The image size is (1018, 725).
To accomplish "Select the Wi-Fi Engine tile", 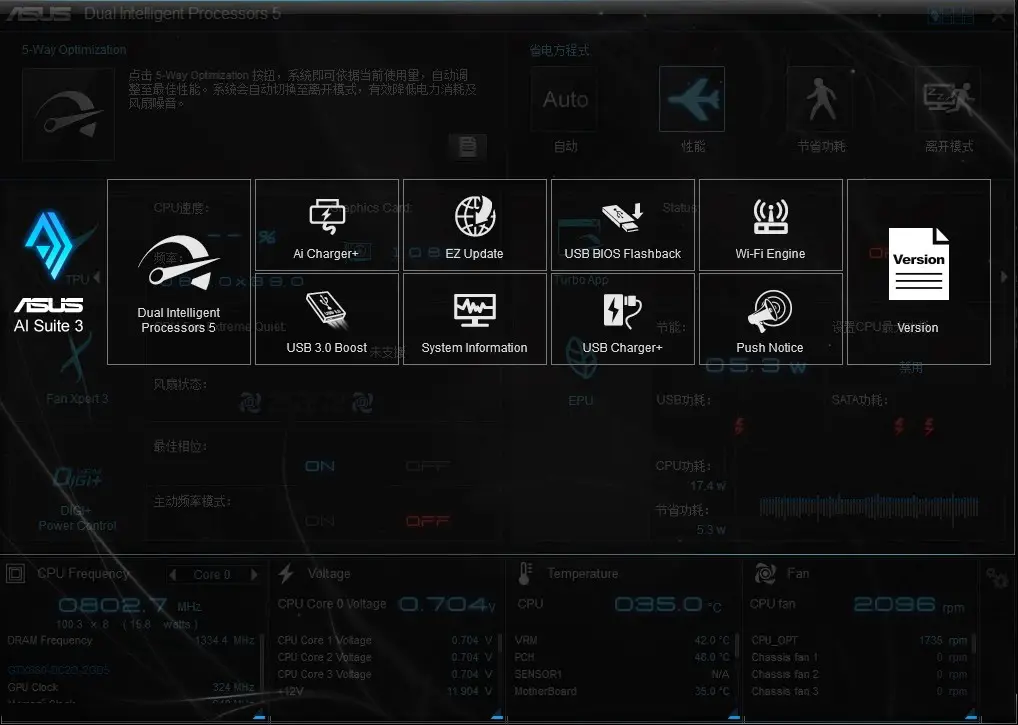I will pyautogui.click(x=771, y=225).
